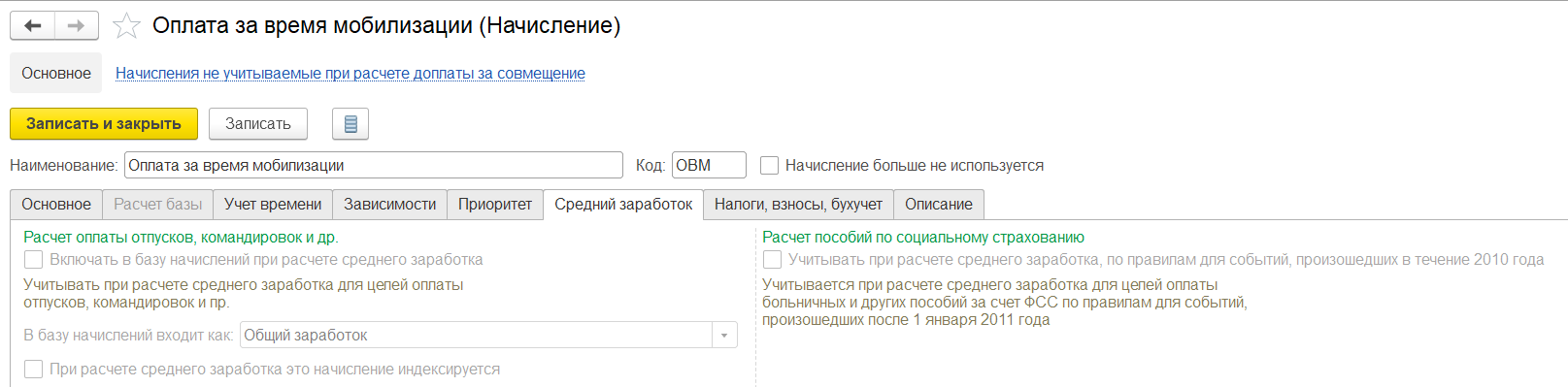
Task: Edit the Наименование input field
Action: (x=374, y=165)
